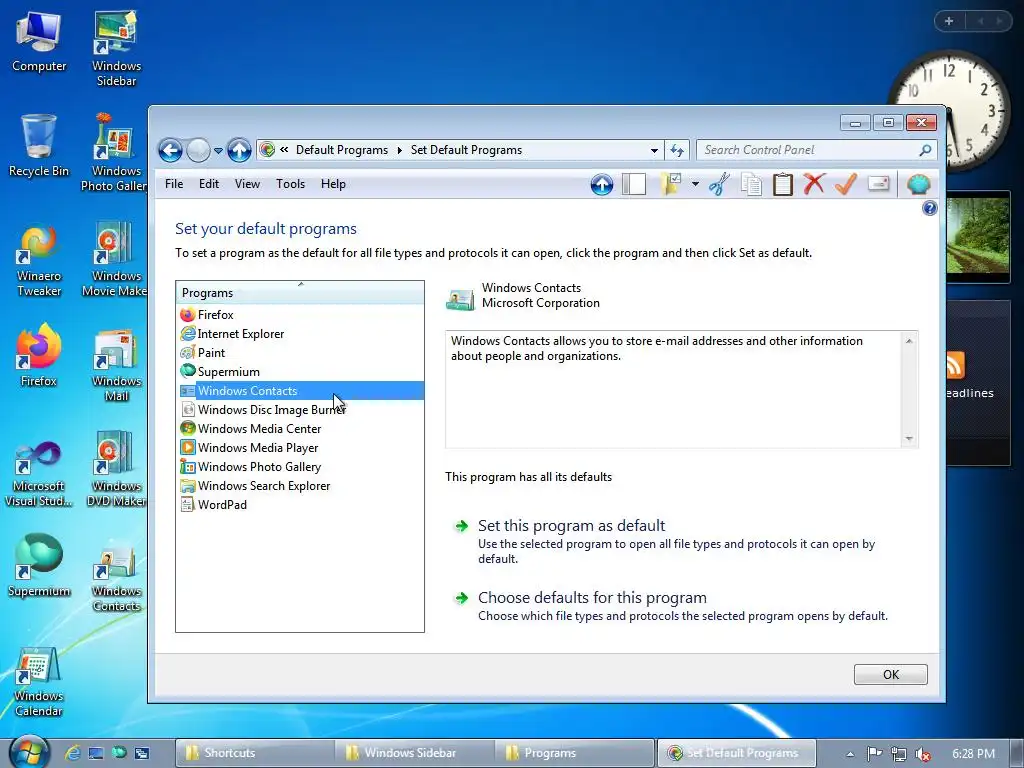Open the File menu

click(x=174, y=184)
